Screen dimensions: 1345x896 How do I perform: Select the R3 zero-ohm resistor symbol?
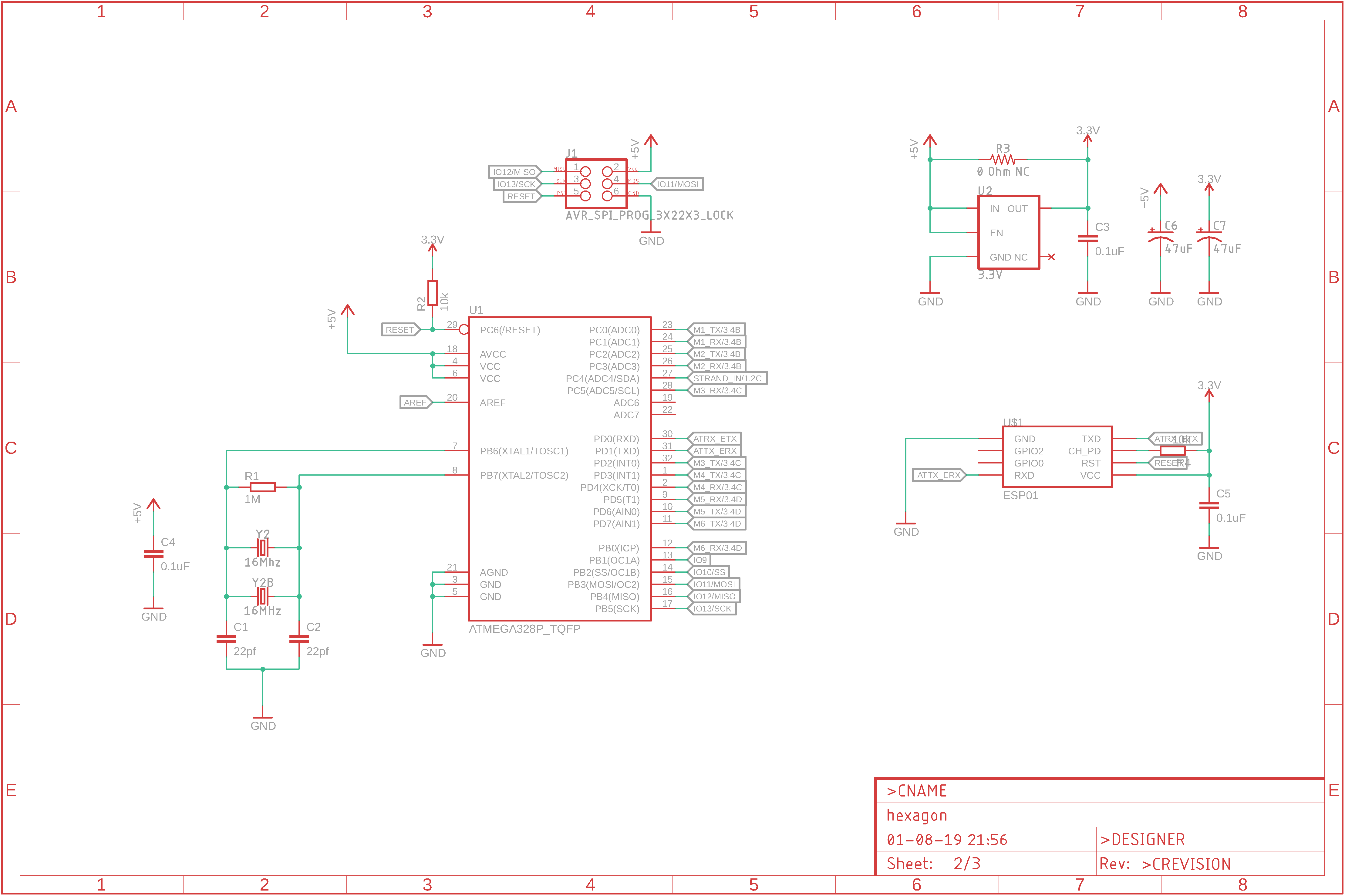point(1003,160)
